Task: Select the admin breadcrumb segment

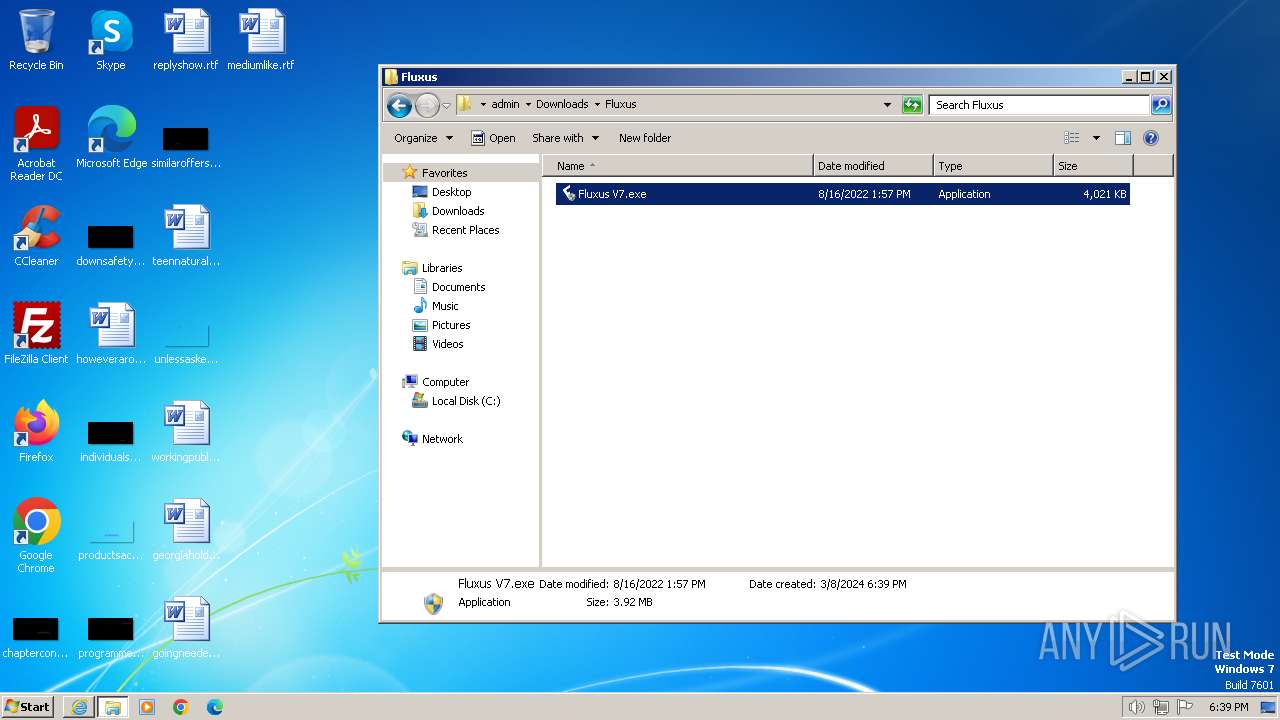Action: [x=505, y=104]
